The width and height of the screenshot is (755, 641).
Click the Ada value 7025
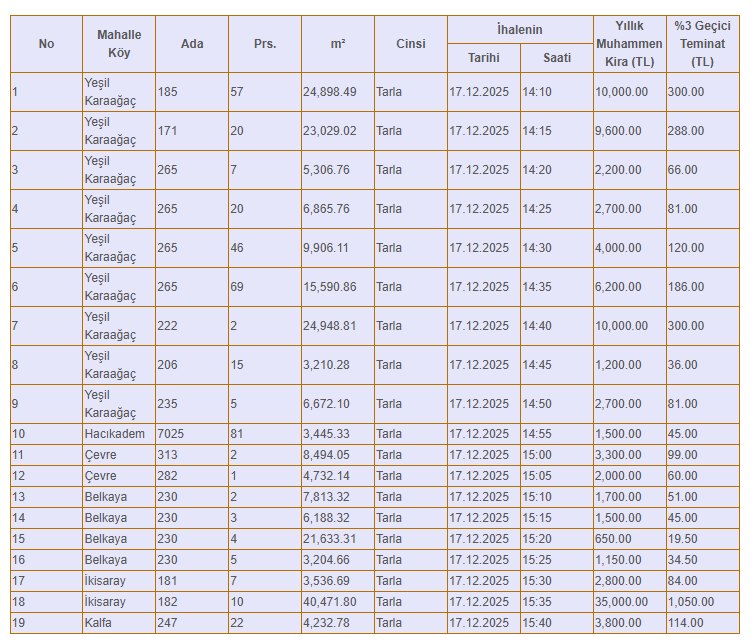(192, 434)
